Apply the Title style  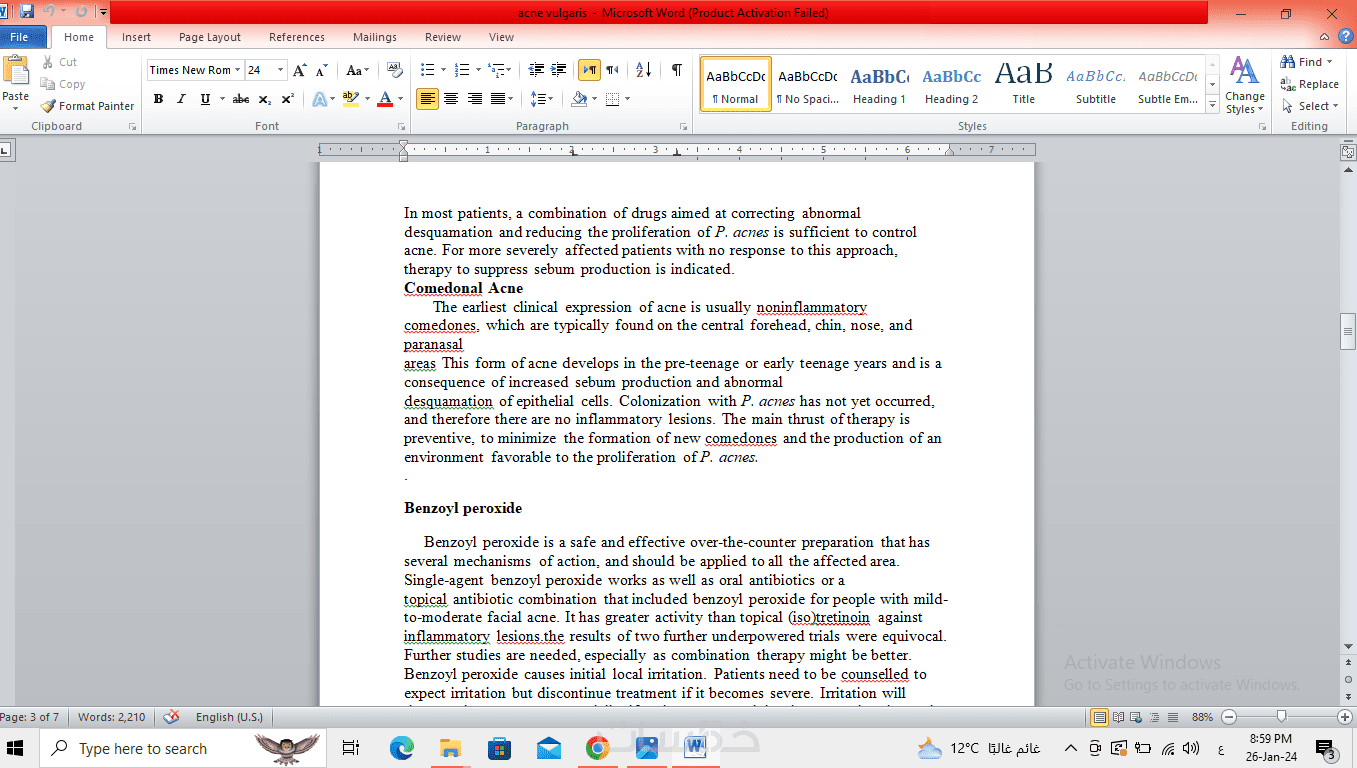1023,84
